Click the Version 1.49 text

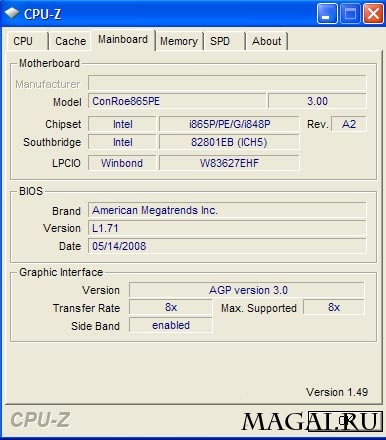point(337,392)
